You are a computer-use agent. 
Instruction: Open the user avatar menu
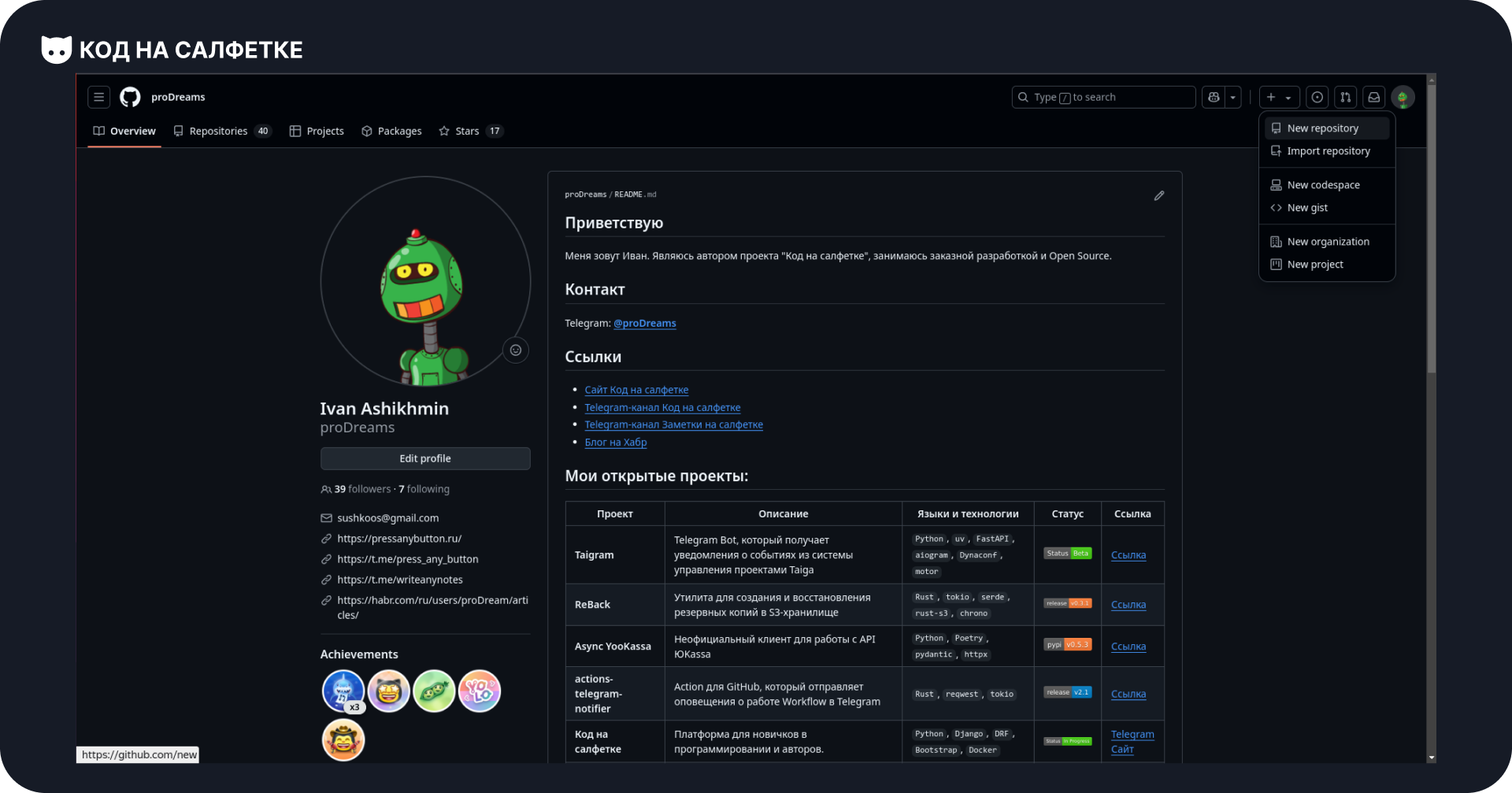(1403, 97)
